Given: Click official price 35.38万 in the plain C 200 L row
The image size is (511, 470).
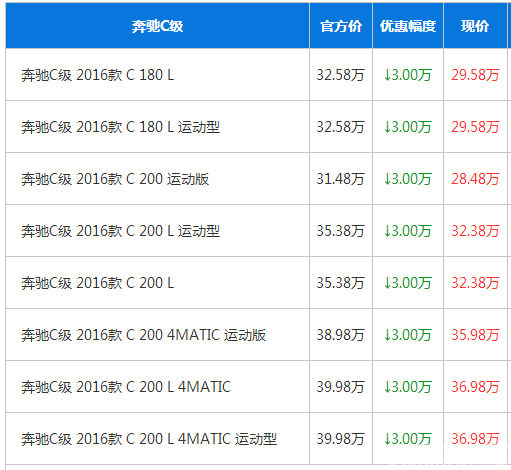Looking at the screenshot, I should (340, 283).
